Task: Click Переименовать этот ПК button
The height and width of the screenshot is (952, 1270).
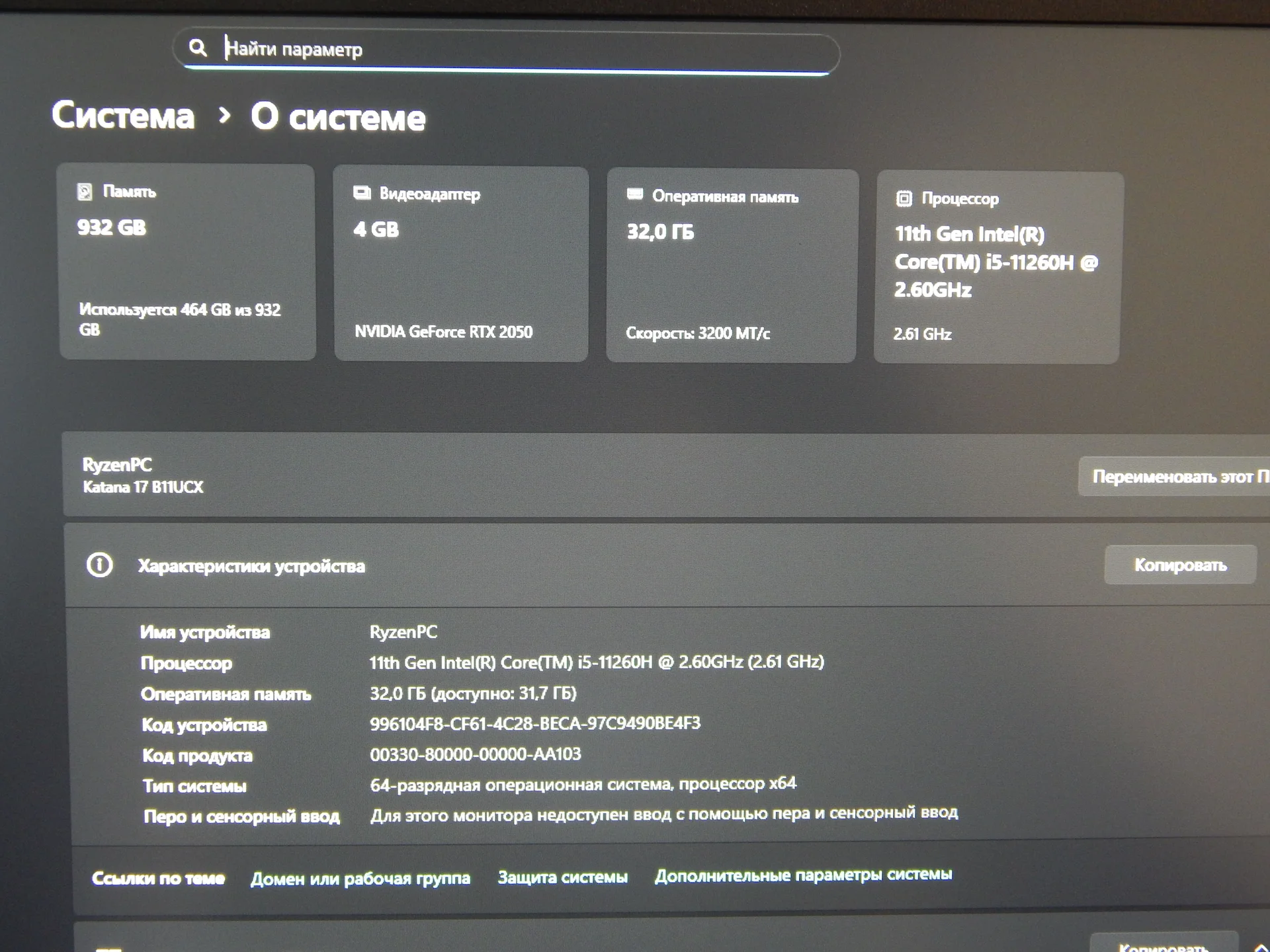Action: [x=1174, y=476]
